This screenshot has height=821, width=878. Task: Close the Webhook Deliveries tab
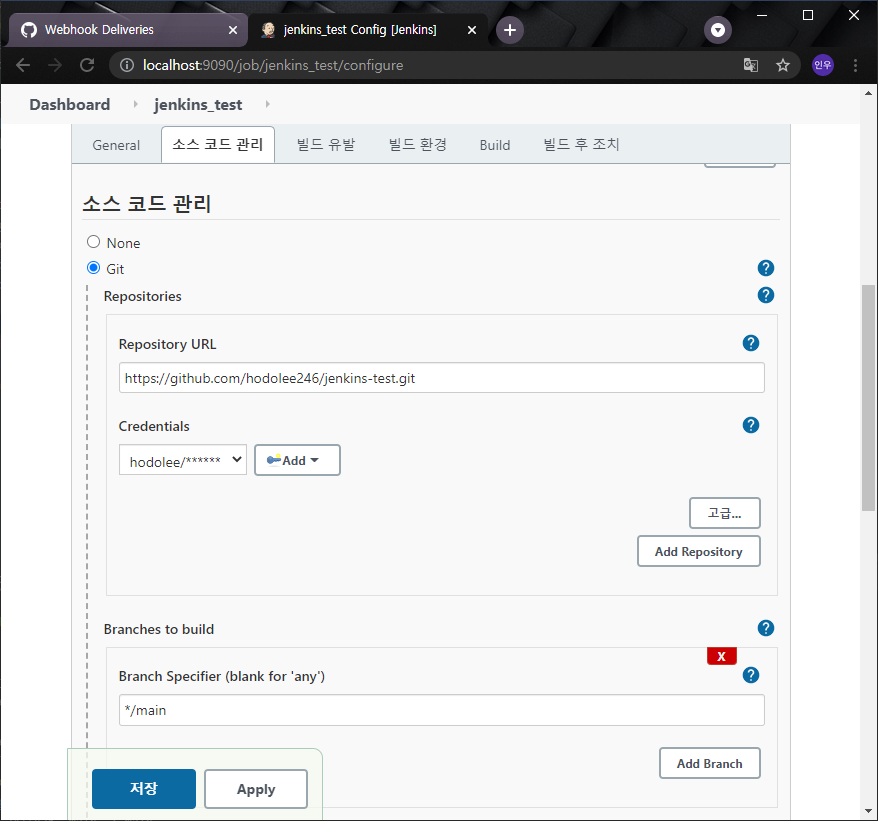(x=233, y=30)
